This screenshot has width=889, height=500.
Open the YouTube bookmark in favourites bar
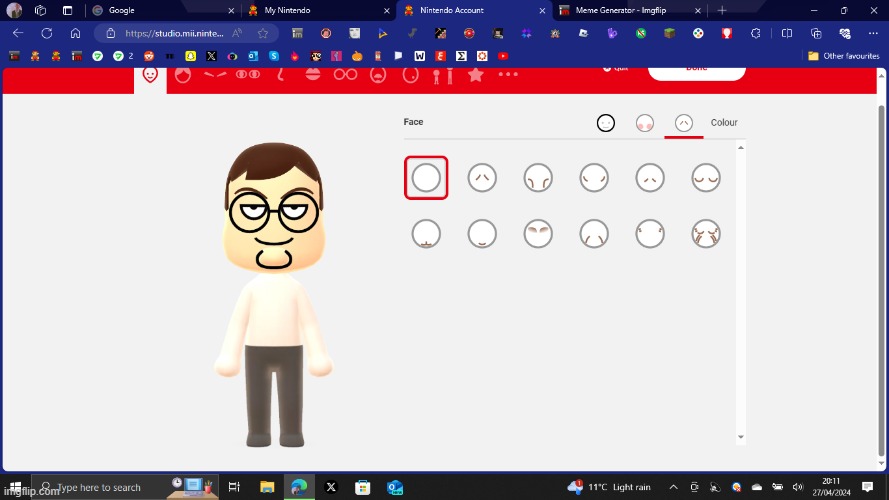pos(503,56)
